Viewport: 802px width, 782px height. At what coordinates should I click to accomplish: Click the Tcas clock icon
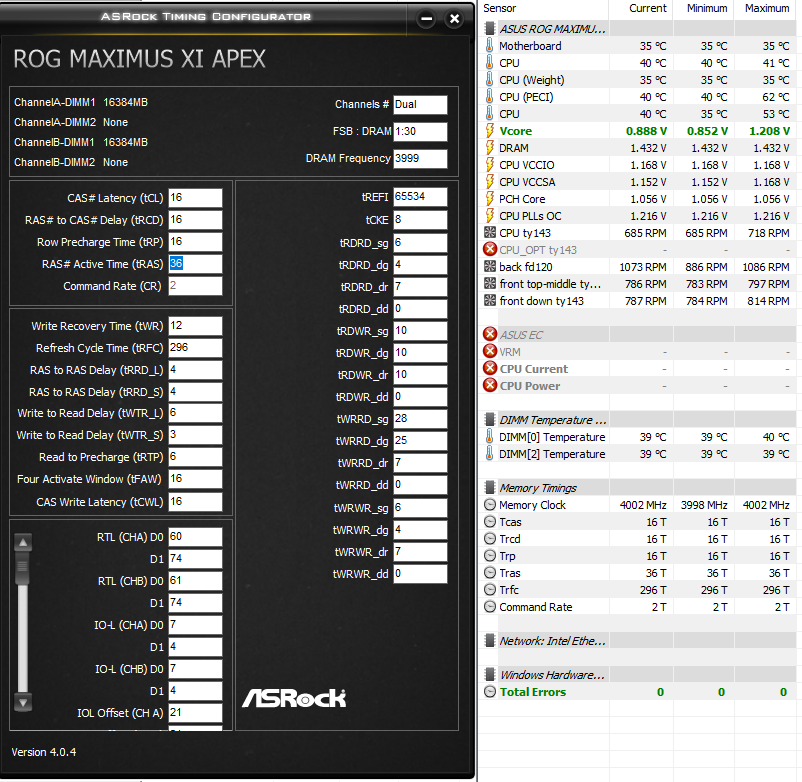(490, 522)
